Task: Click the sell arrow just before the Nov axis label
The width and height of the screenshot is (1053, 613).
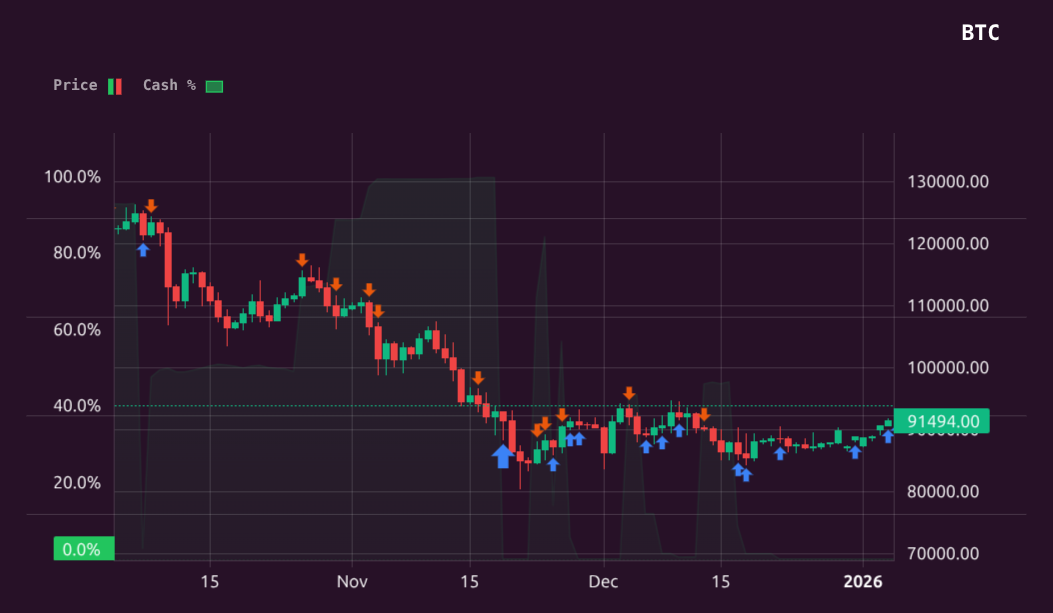Action: (x=337, y=284)
